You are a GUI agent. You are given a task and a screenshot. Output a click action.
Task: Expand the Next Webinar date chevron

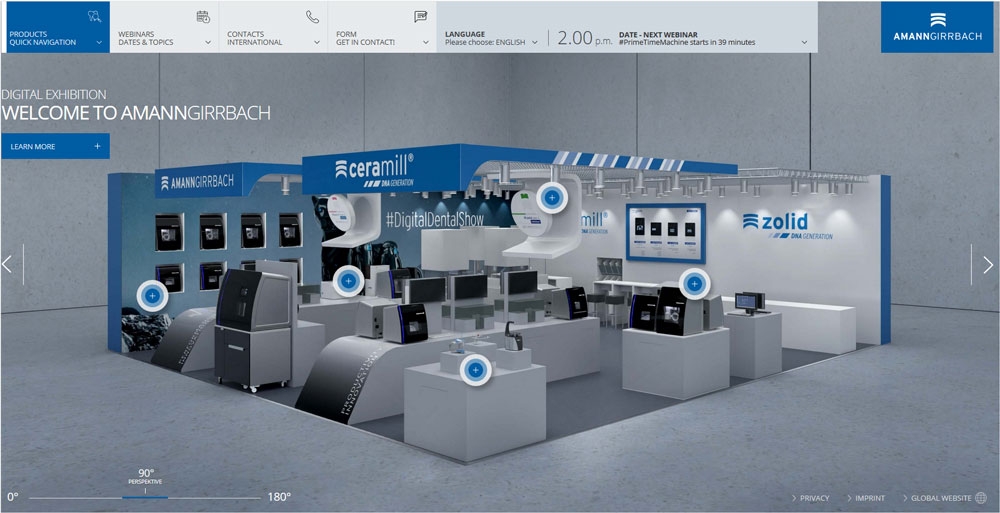pos(804,43)
